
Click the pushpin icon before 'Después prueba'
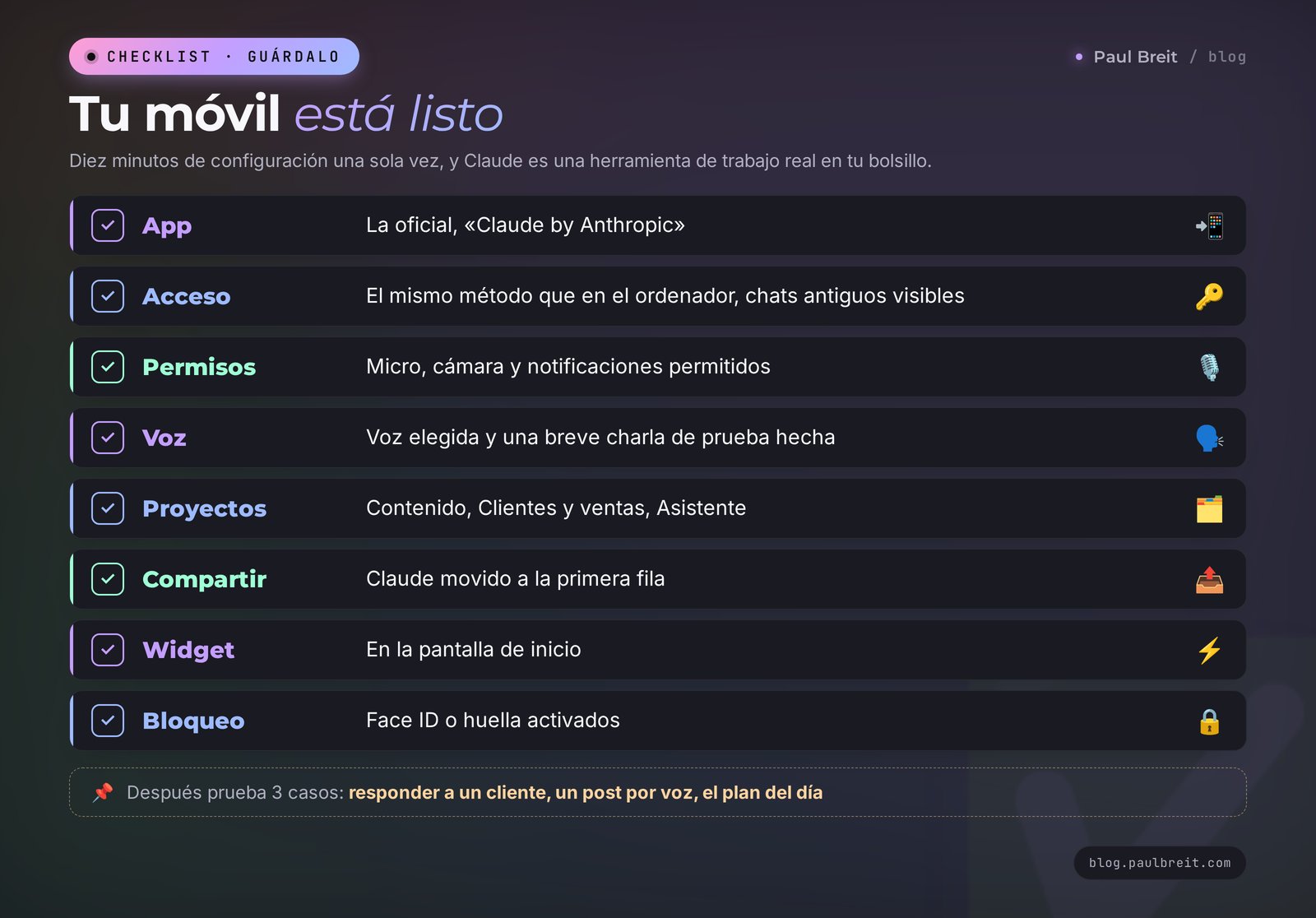pyautogui.click(x=103, y=792)
